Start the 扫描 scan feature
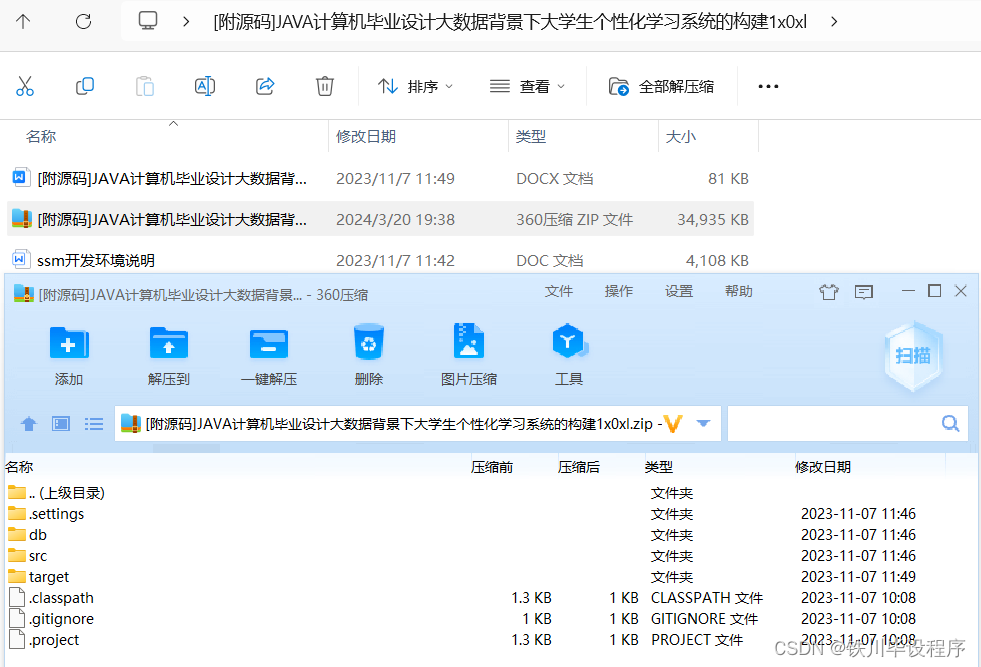The height and width of the screenshot is (667, 981). pyautogui.click(x=913, y=357)
